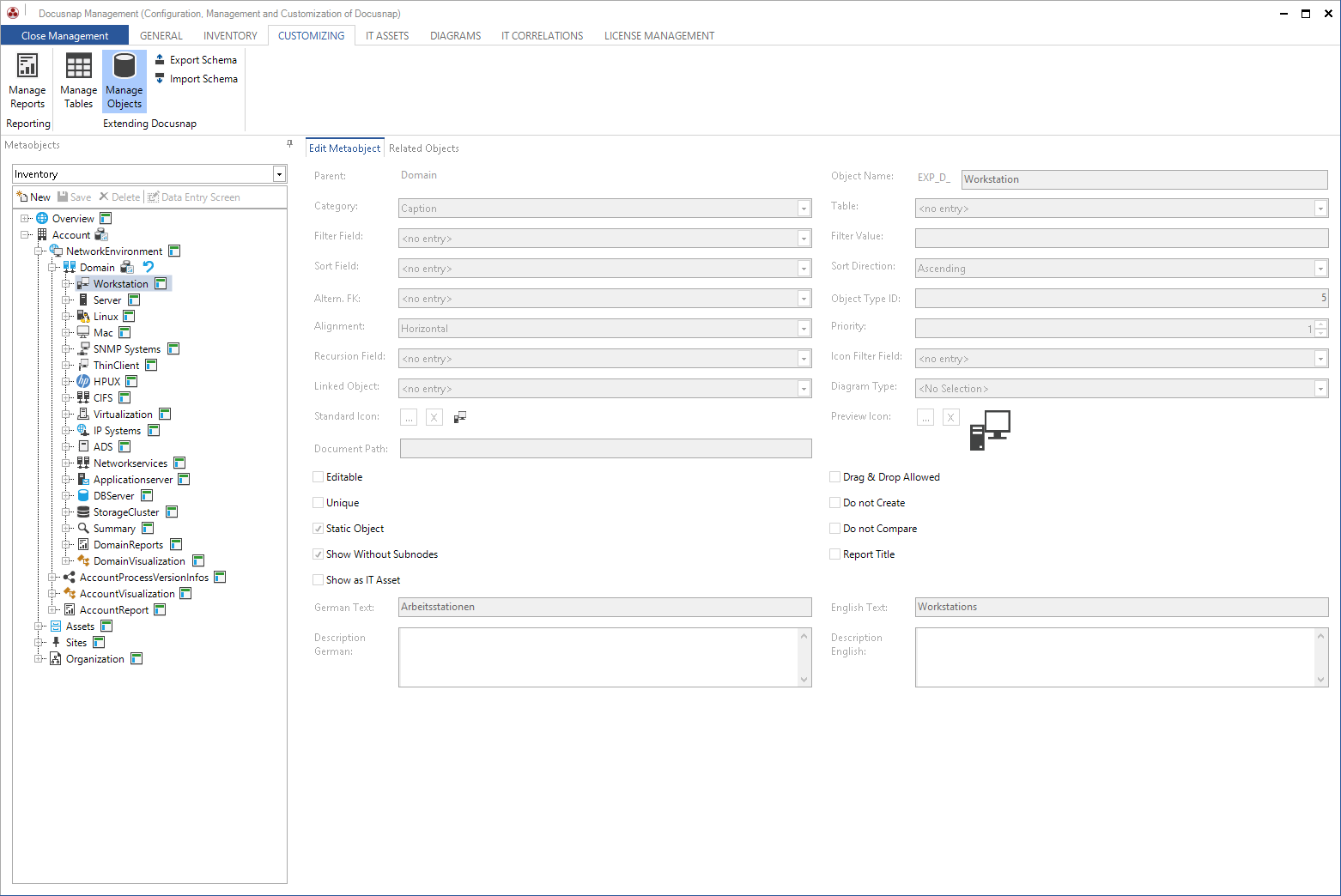Click the Account building icon
Viewport: 1341px width, 896px height.
42,234
